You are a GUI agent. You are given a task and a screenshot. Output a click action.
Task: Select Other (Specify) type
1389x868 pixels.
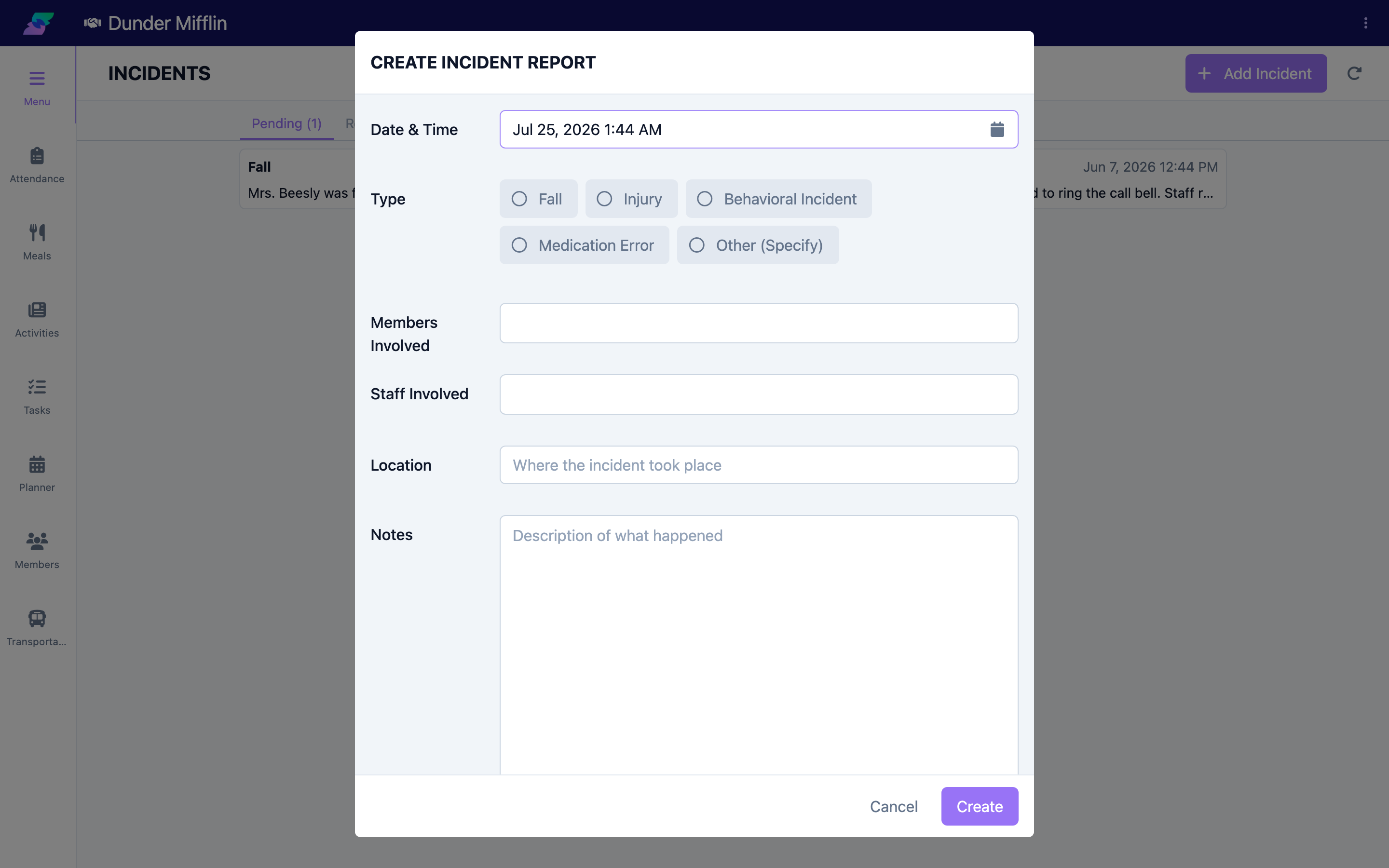(x=758, y=245)
